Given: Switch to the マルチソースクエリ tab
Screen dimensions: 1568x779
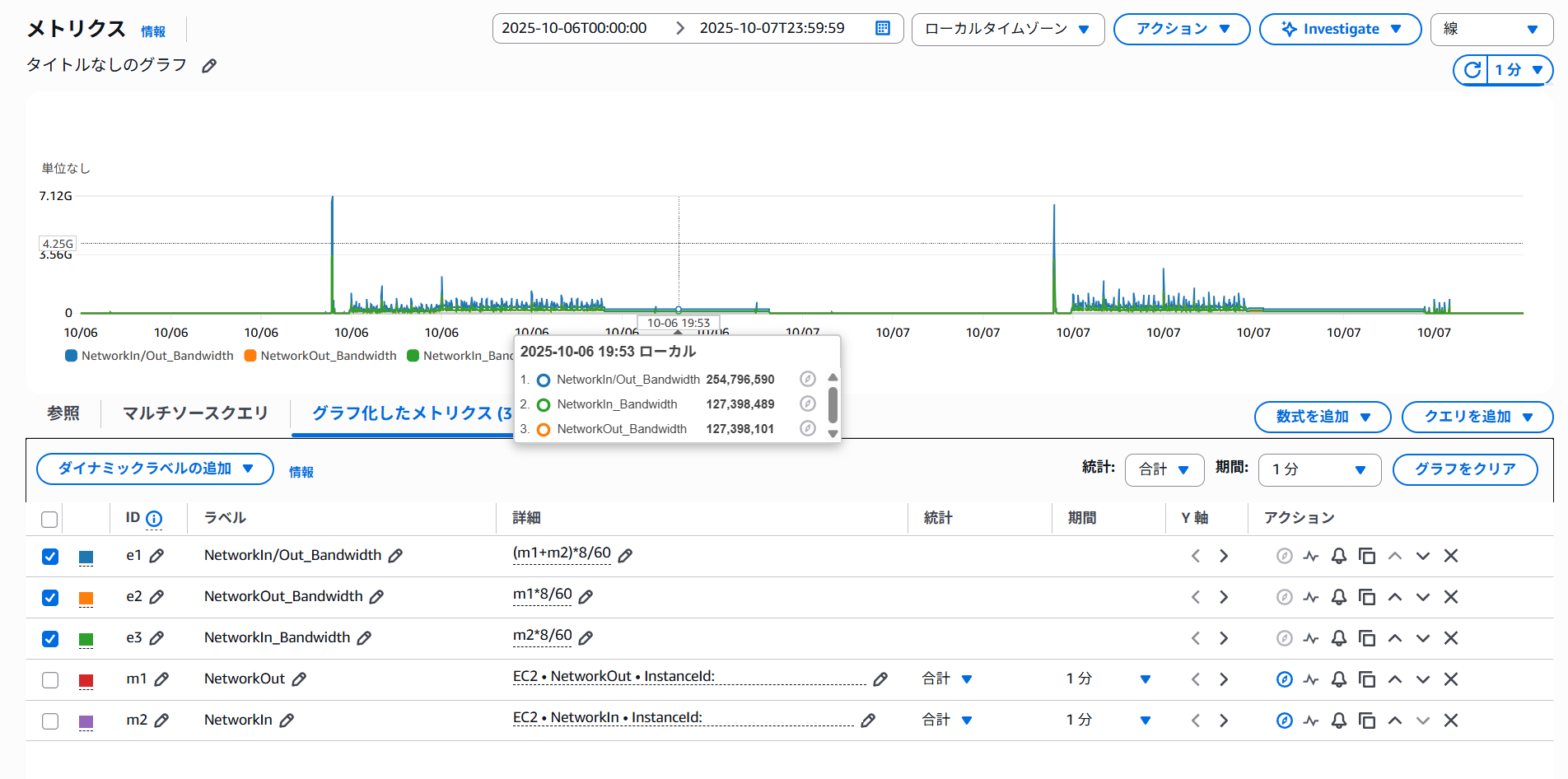Looking at the screenshot, I should [x=195, y=413].
